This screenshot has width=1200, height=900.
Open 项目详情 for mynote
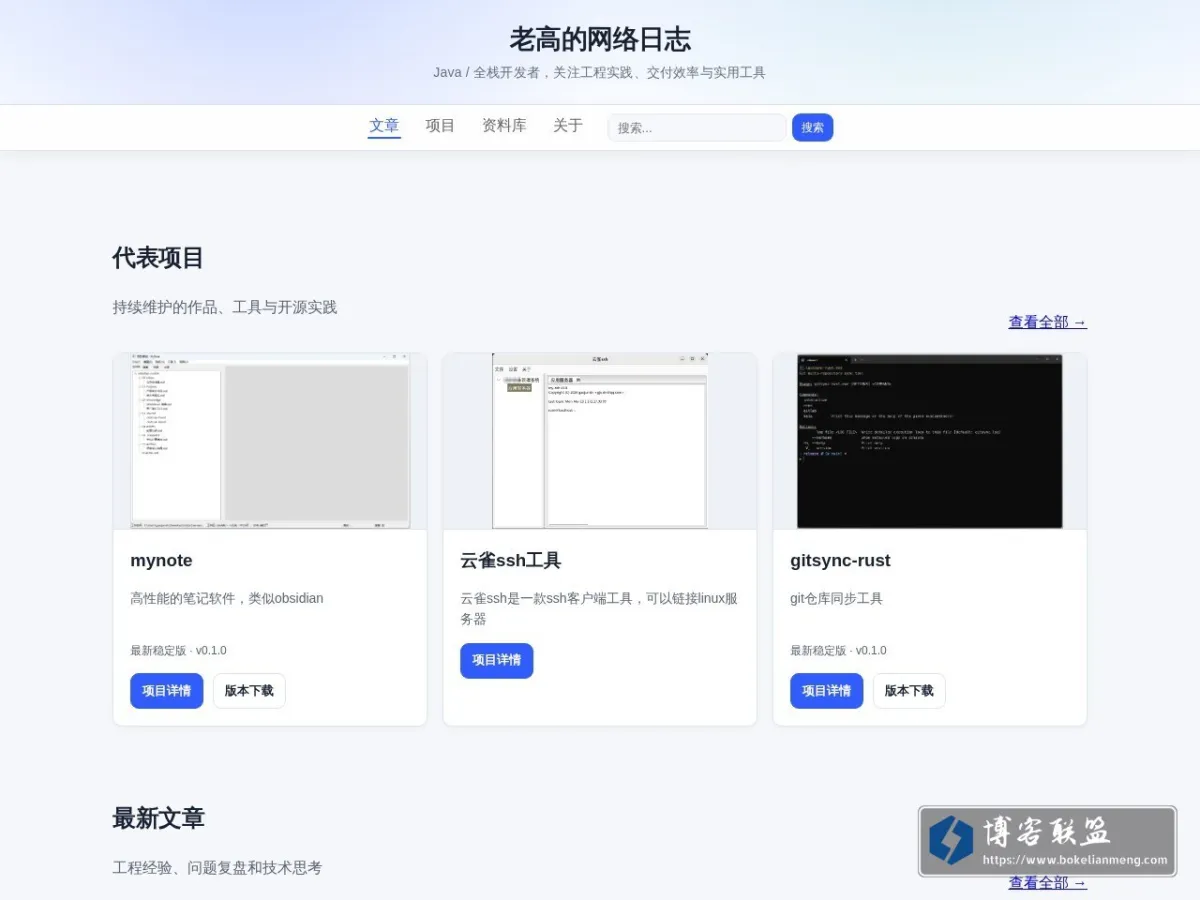[167, 691]
